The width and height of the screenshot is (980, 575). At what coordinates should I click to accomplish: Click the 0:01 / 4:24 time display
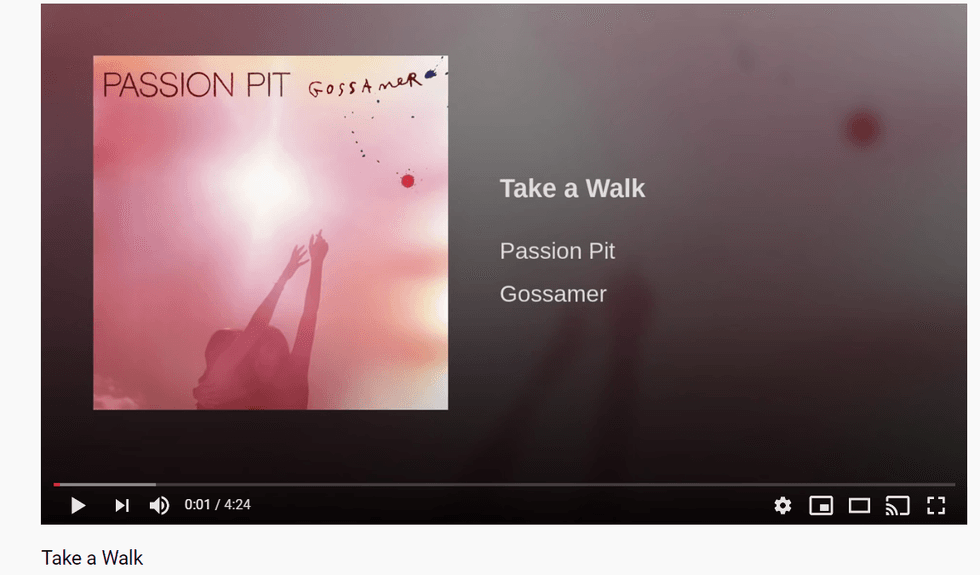(218, 504)
